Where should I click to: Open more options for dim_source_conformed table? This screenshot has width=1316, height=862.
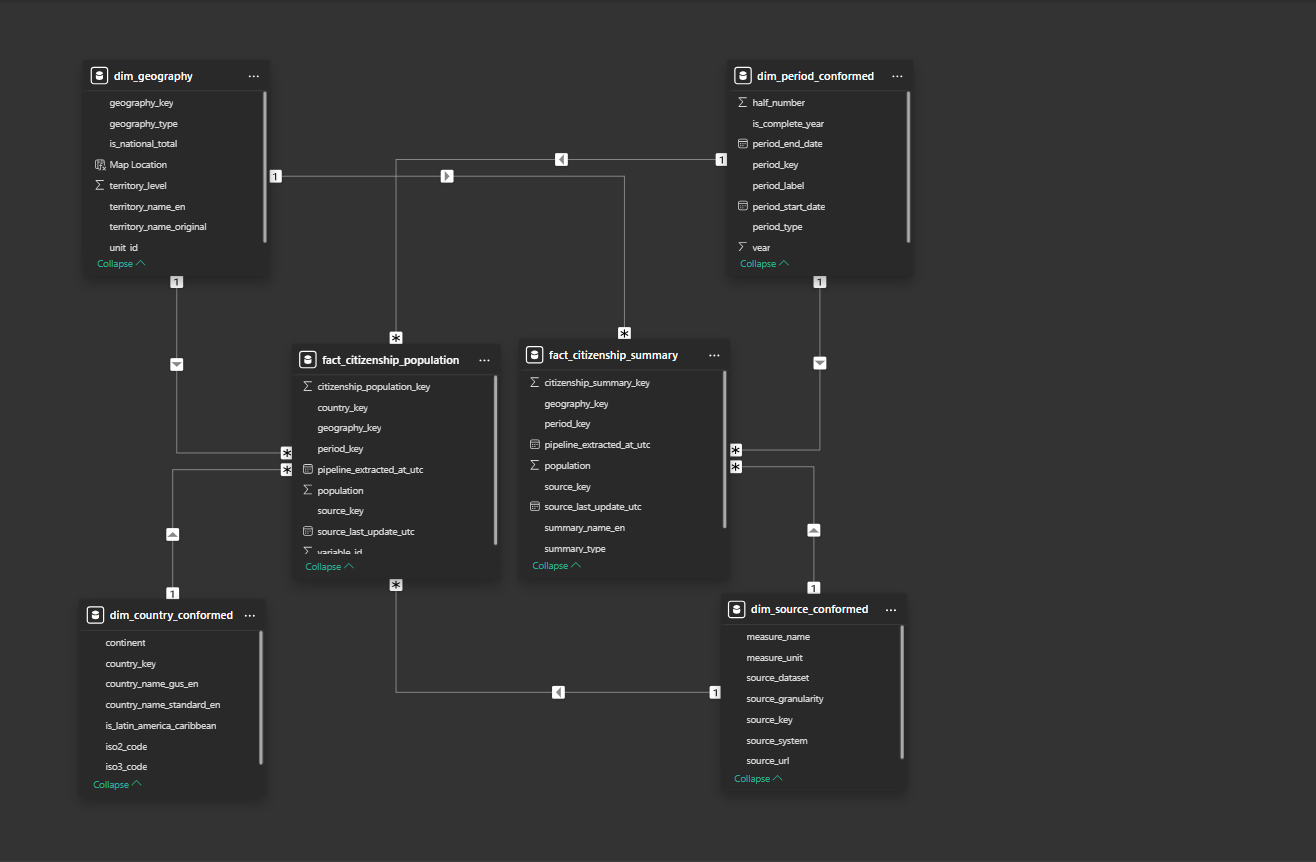pos(891,609)
